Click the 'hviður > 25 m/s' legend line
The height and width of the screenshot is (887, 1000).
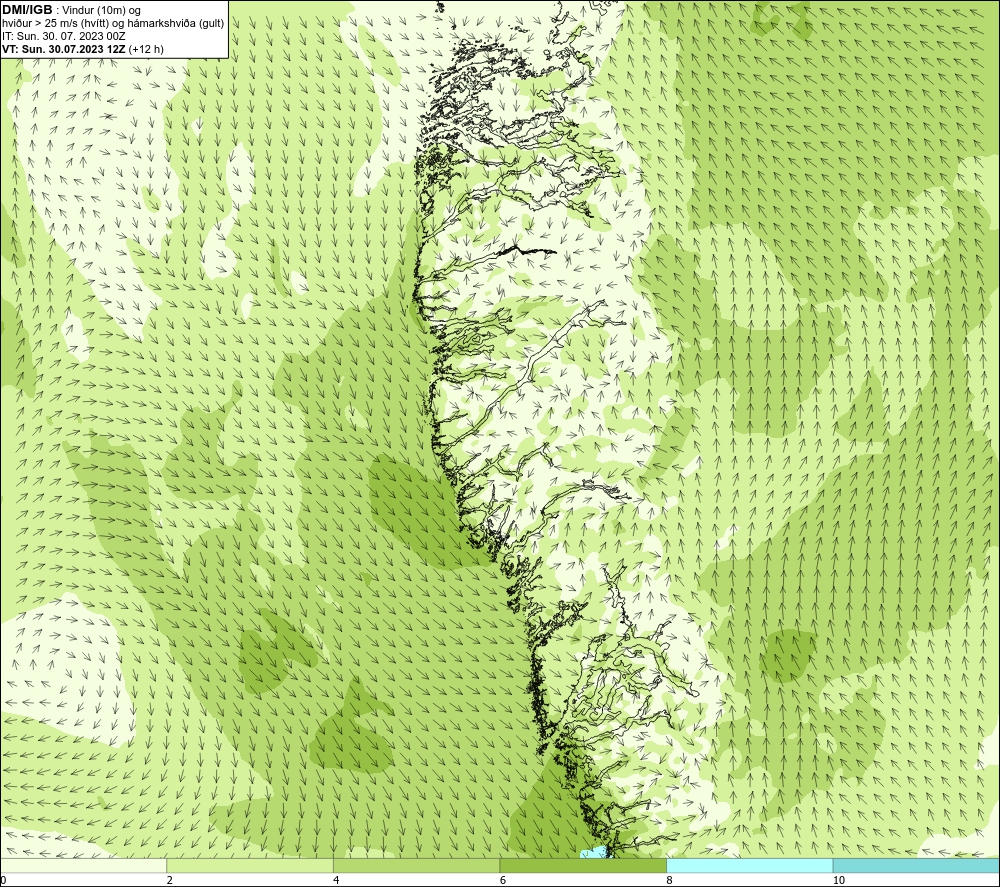coord(114,23)
